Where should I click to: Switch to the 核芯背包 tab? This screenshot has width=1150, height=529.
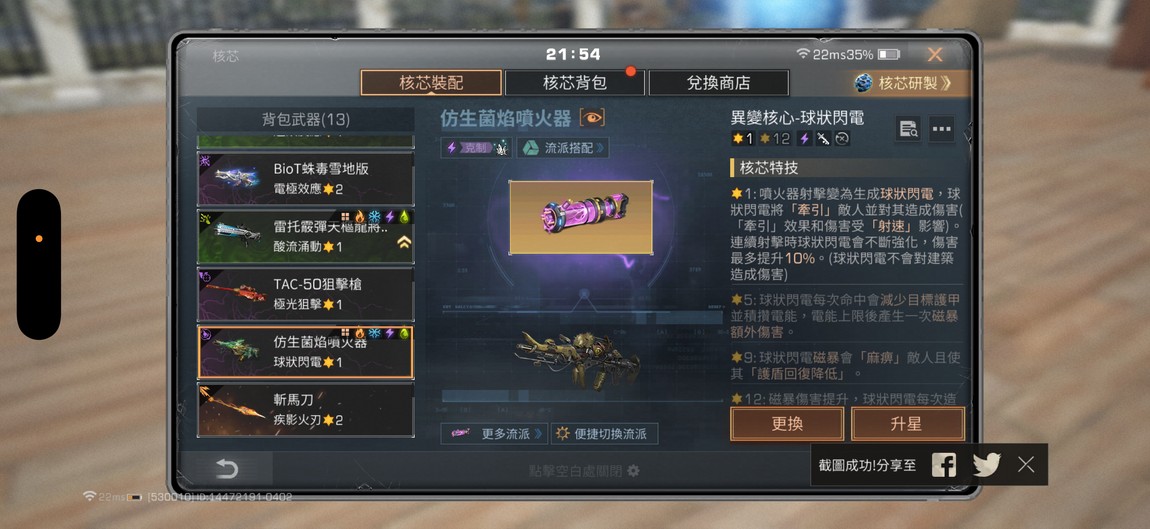(574, 83)
